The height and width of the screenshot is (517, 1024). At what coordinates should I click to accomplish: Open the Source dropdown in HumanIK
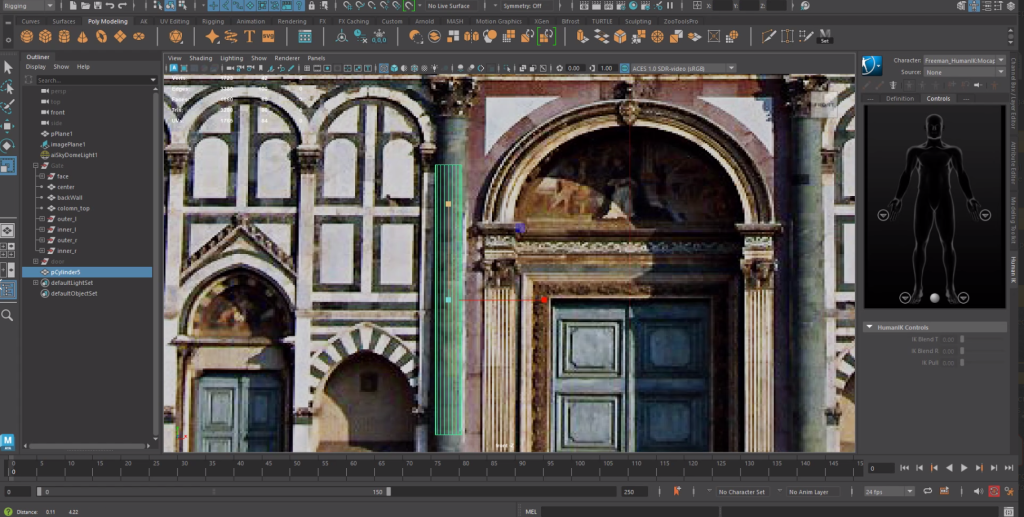click(964, 72)
